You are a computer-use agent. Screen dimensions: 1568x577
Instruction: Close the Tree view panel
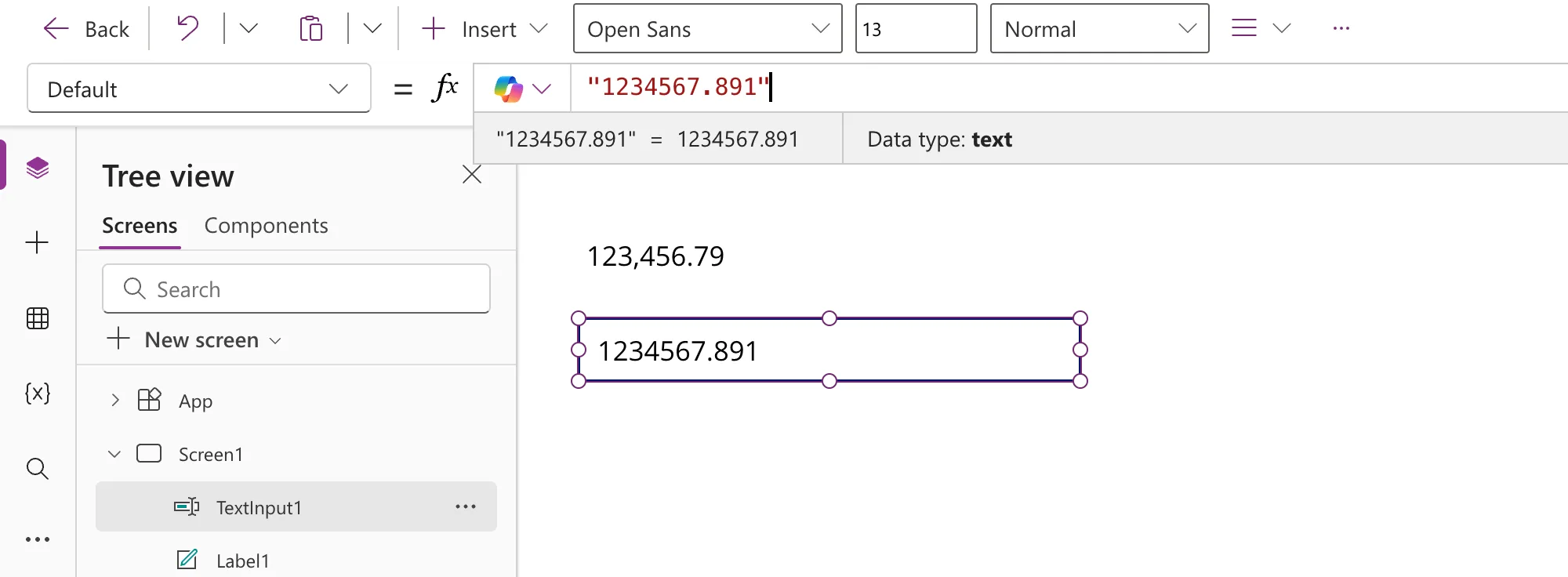coord(472,174)
